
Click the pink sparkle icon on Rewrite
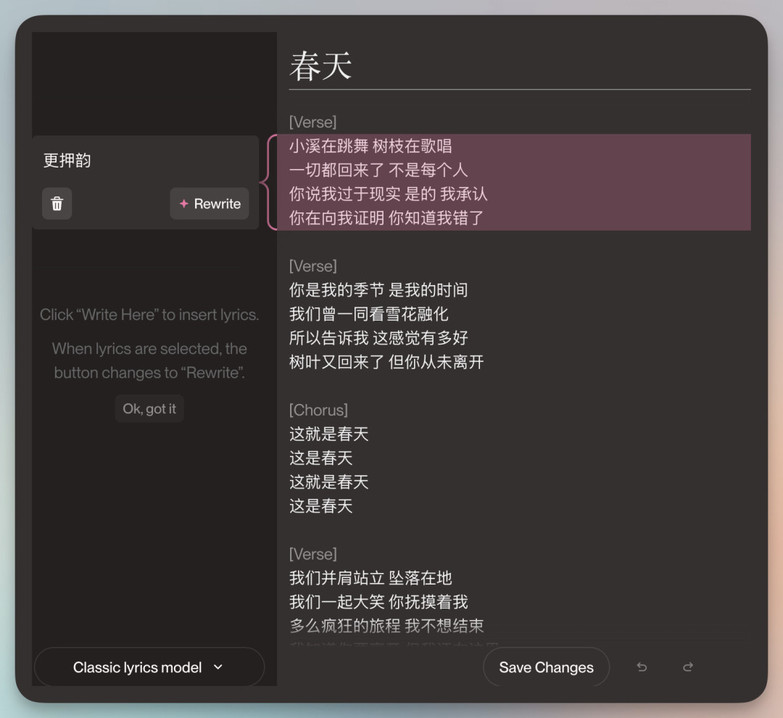click(x=184, y=203)
